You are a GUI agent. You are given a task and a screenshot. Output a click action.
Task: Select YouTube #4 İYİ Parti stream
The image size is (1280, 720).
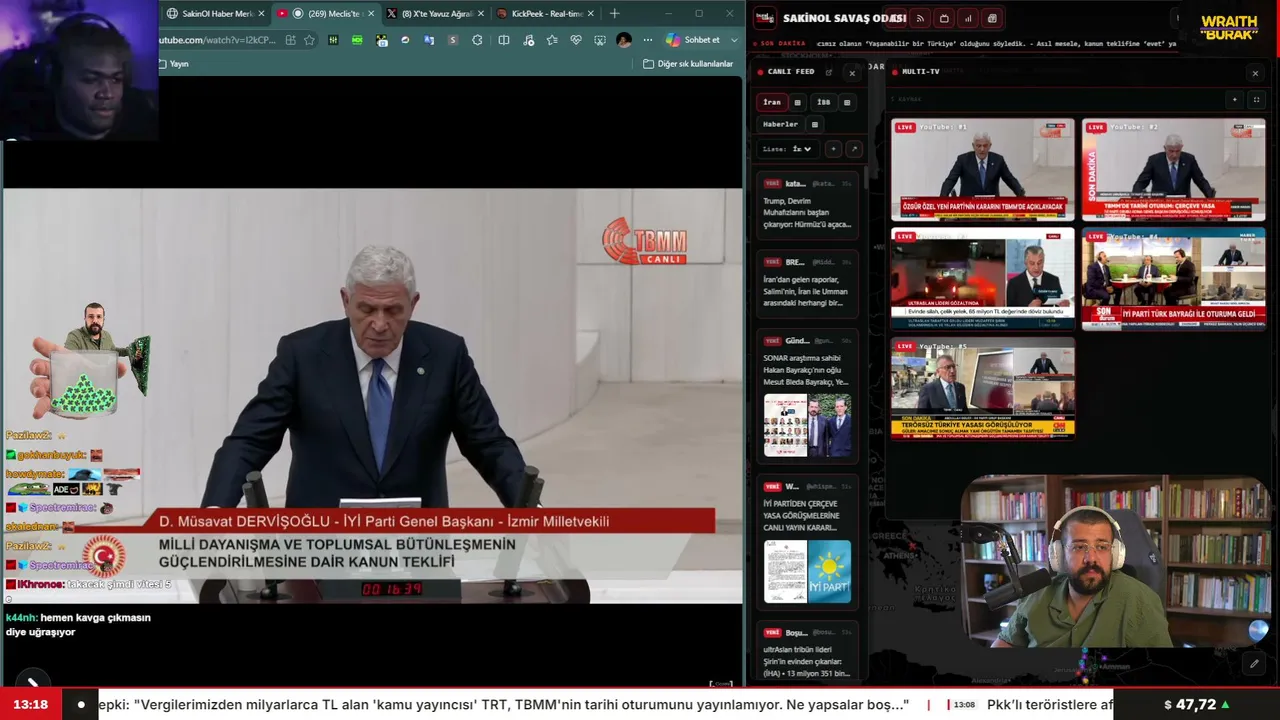coord(1173,279)
